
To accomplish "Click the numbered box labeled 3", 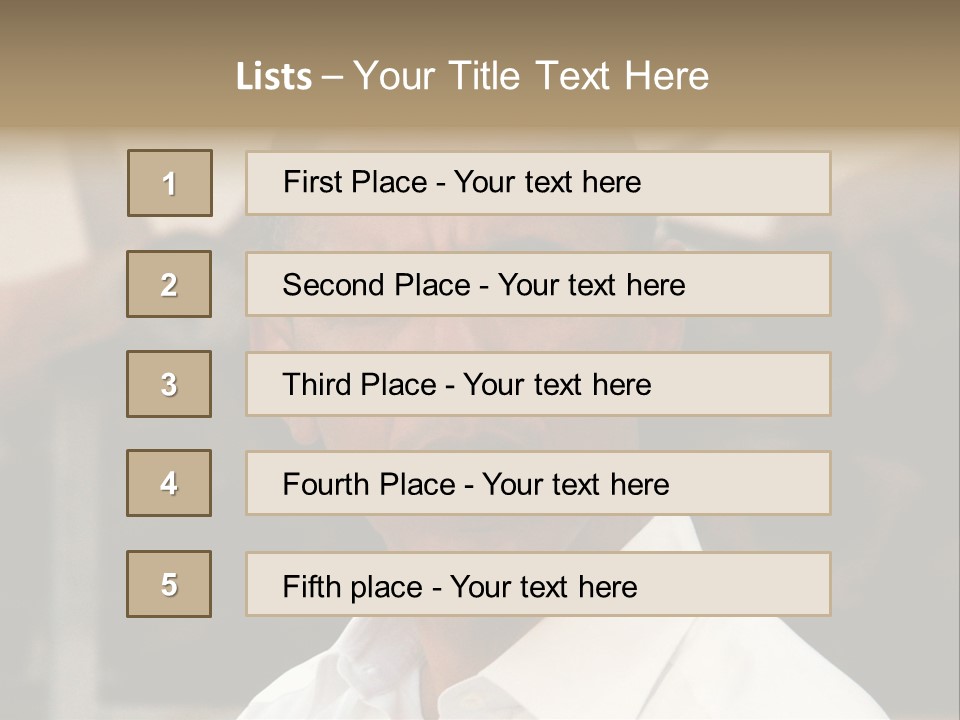I will 169,384.
